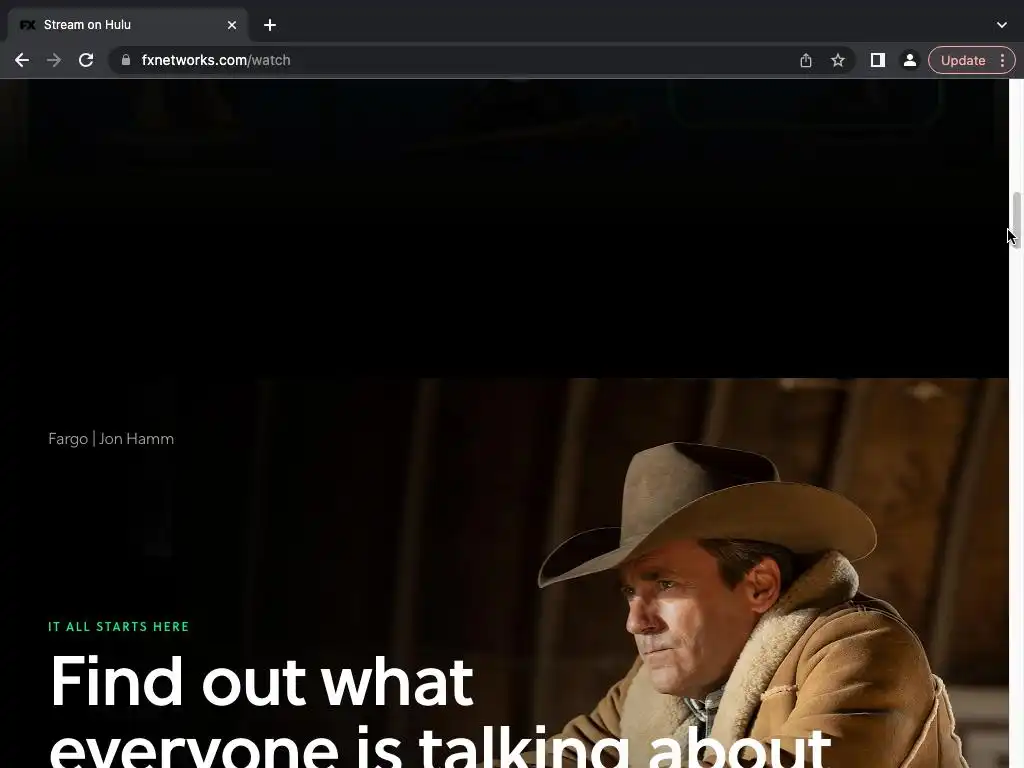The image size is (1024, 768).
Task: Close the Stream on Hulu tab
Action: coord(232,25)
